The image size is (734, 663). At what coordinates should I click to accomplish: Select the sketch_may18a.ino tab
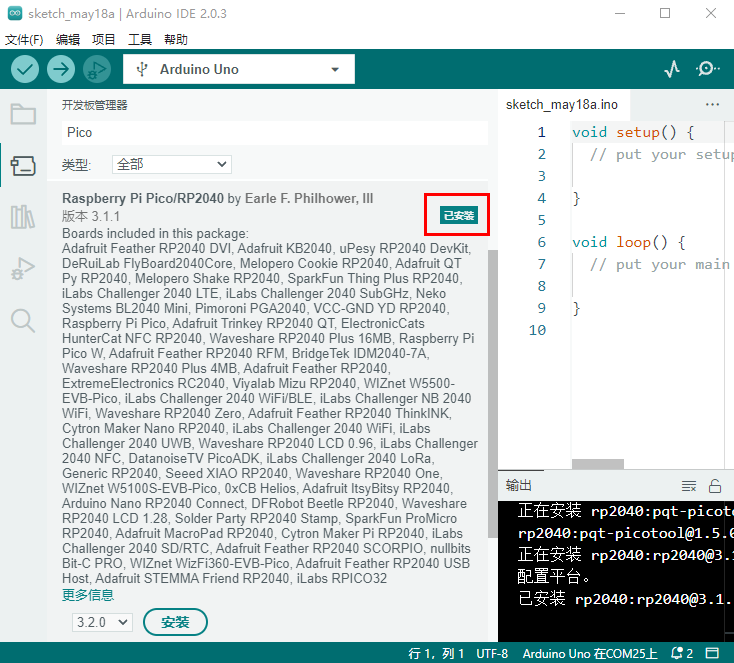click(562, 104)
